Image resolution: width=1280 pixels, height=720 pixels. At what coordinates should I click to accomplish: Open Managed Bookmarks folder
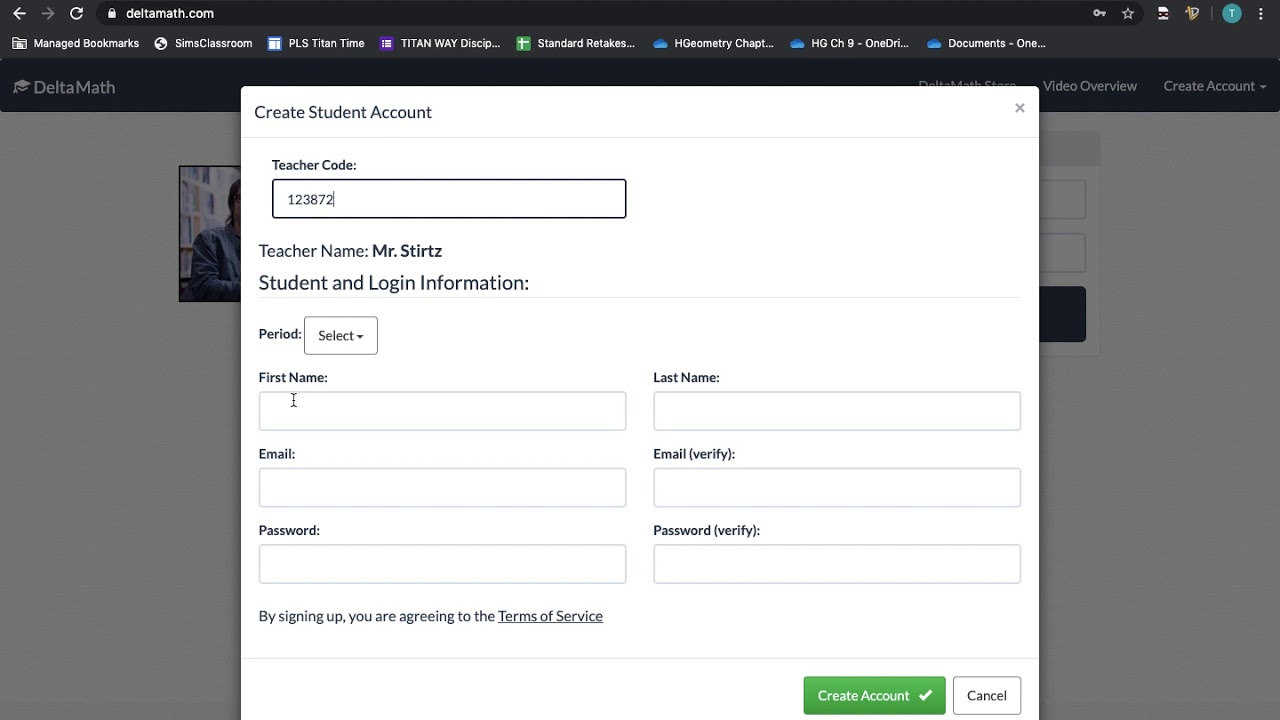coord(76,43)
